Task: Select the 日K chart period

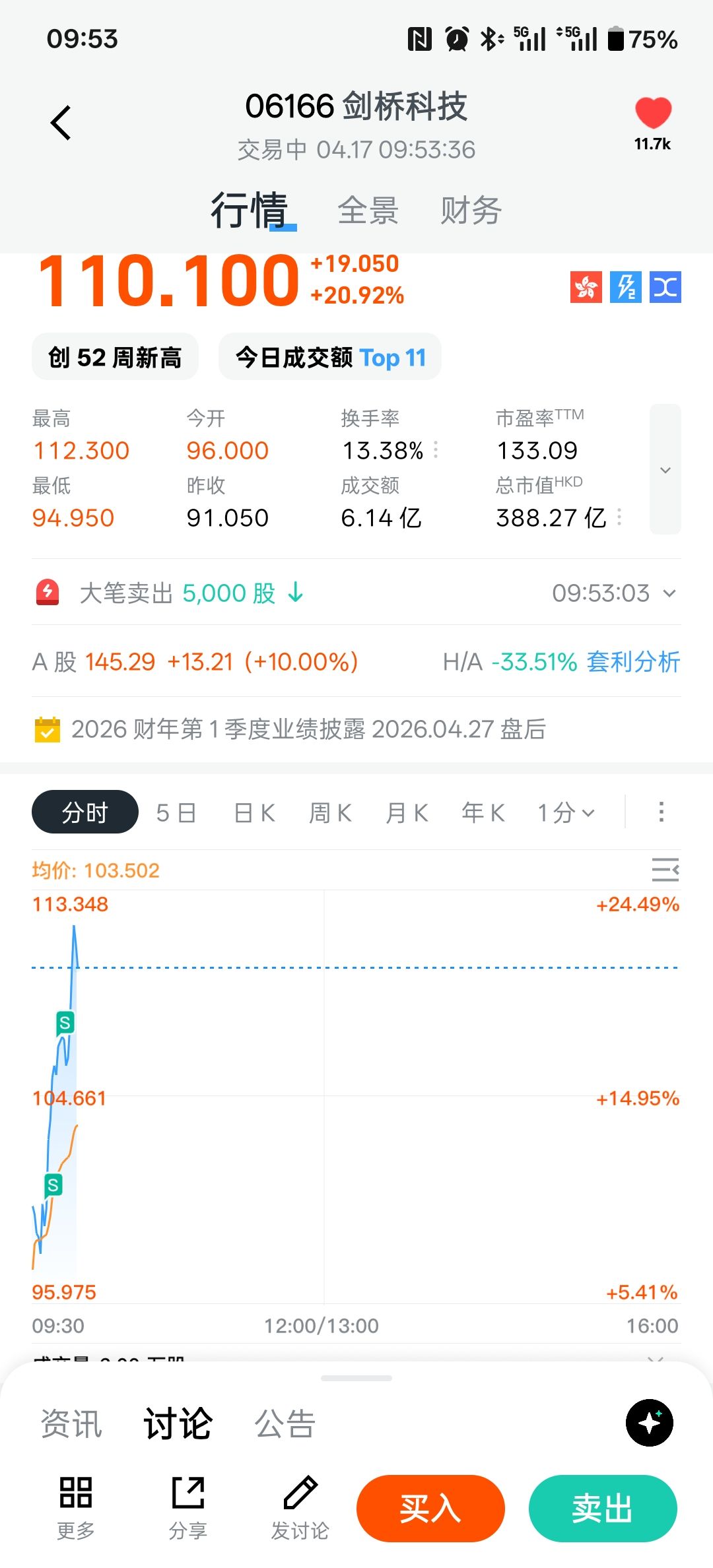Action: 254,813
